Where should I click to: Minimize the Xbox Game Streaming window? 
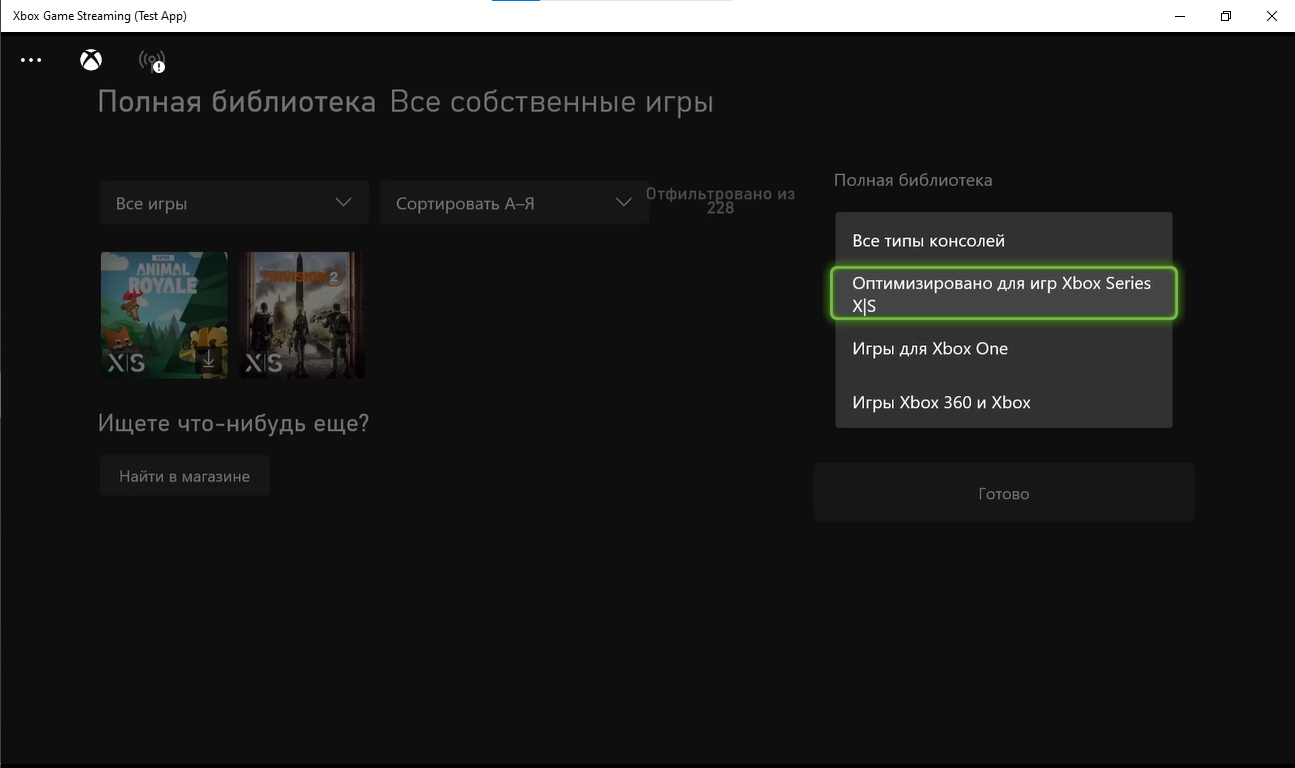pyautogui.click(x=1180, y=16)
